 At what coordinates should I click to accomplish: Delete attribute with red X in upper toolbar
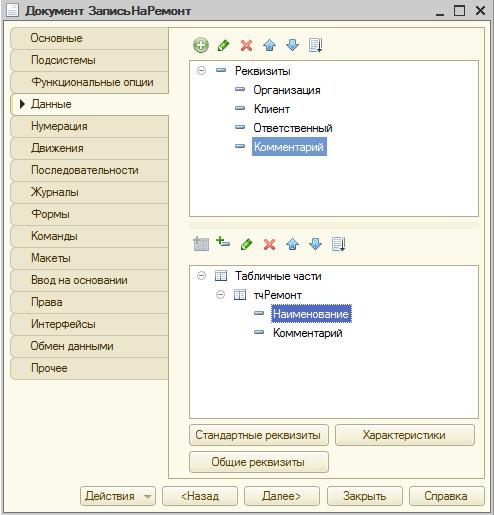coord(246,45)
